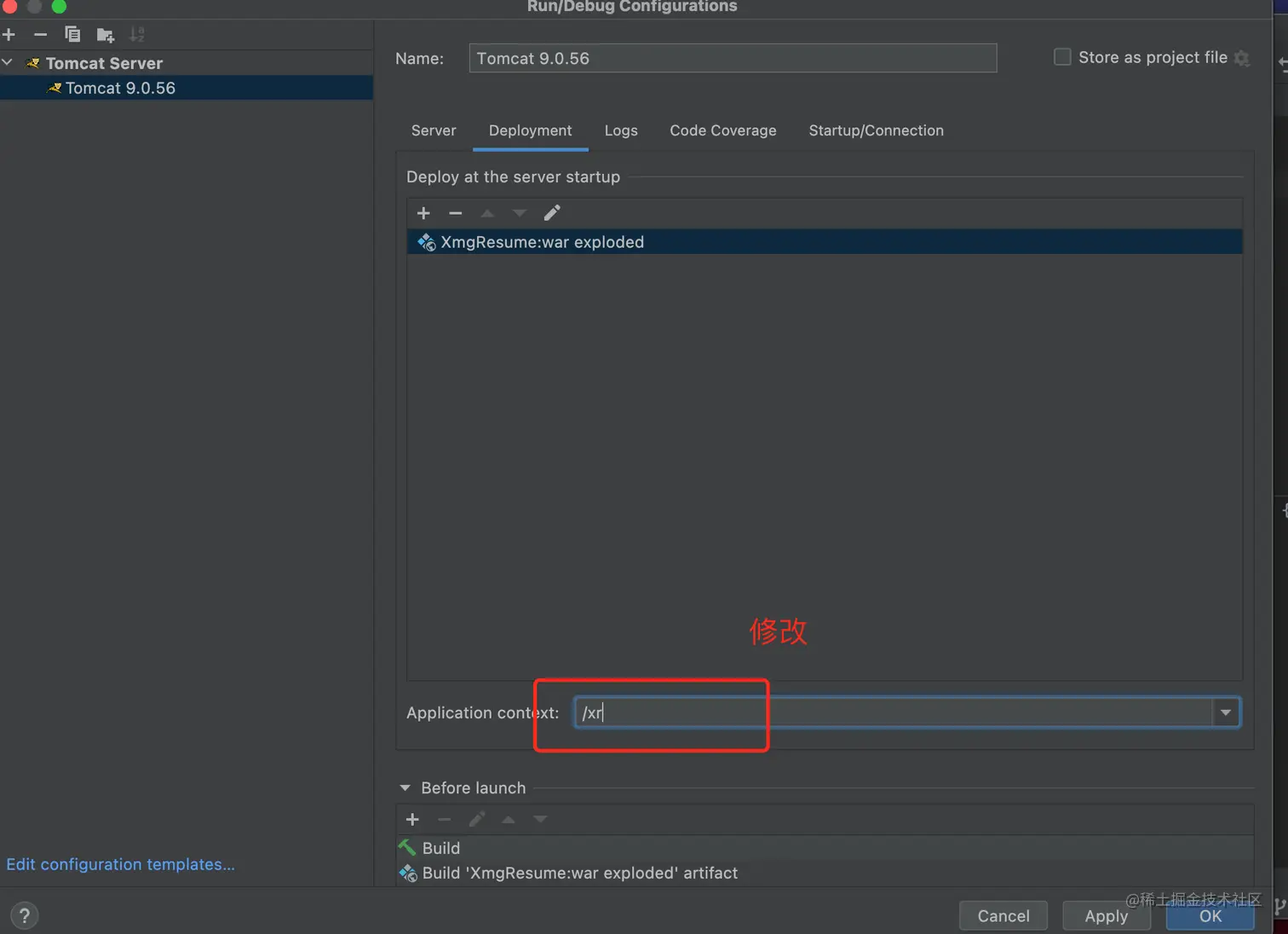The height and width of the screenshot is (934, 1288).
Task: Enable Store as project file
Action: [x=1062, y=57]
